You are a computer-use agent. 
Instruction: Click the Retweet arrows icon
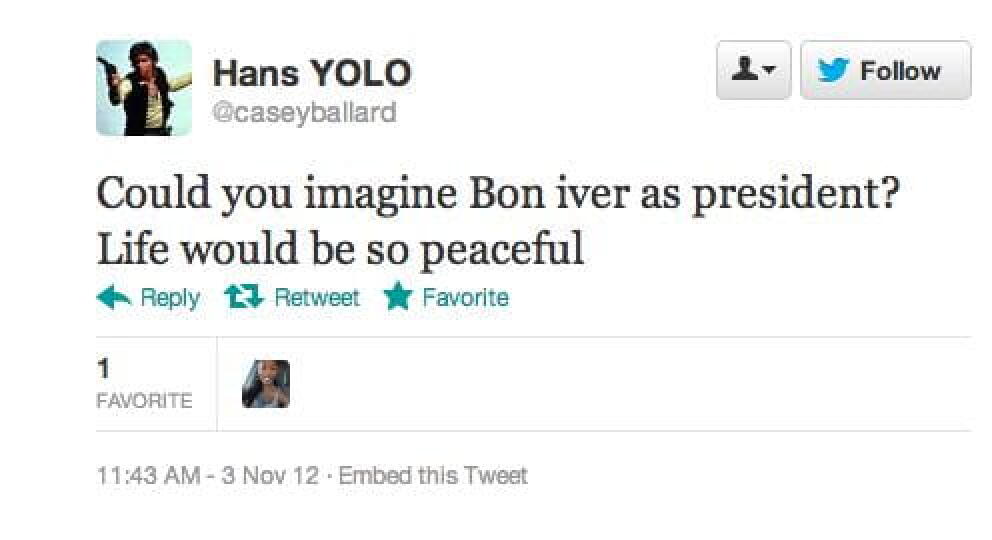(x=241, y=298)
